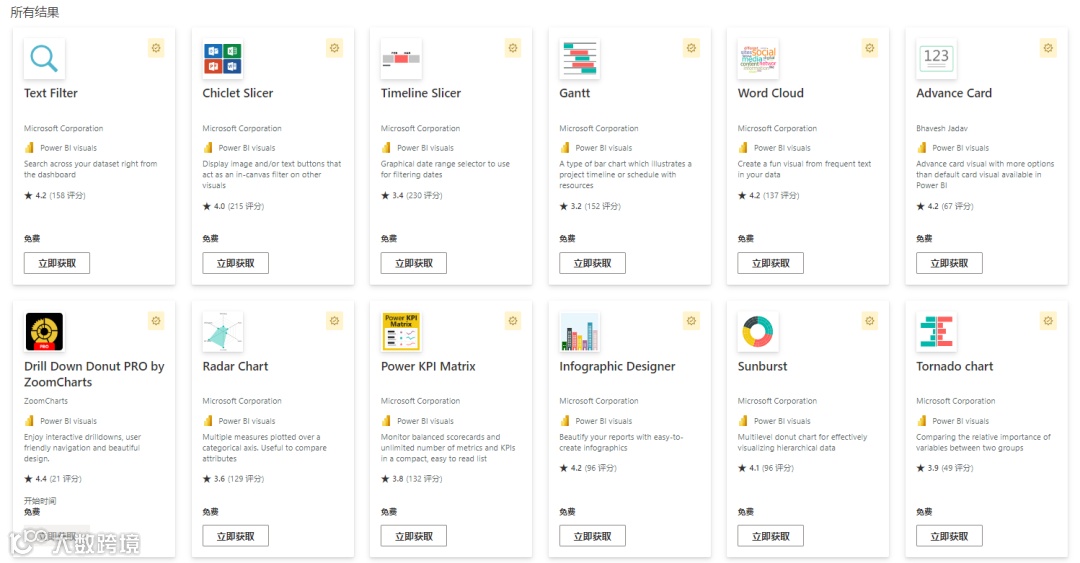Click the Word Cloud app icon
The height and width of the screenshot is (563, 1080).
point(758,59)
